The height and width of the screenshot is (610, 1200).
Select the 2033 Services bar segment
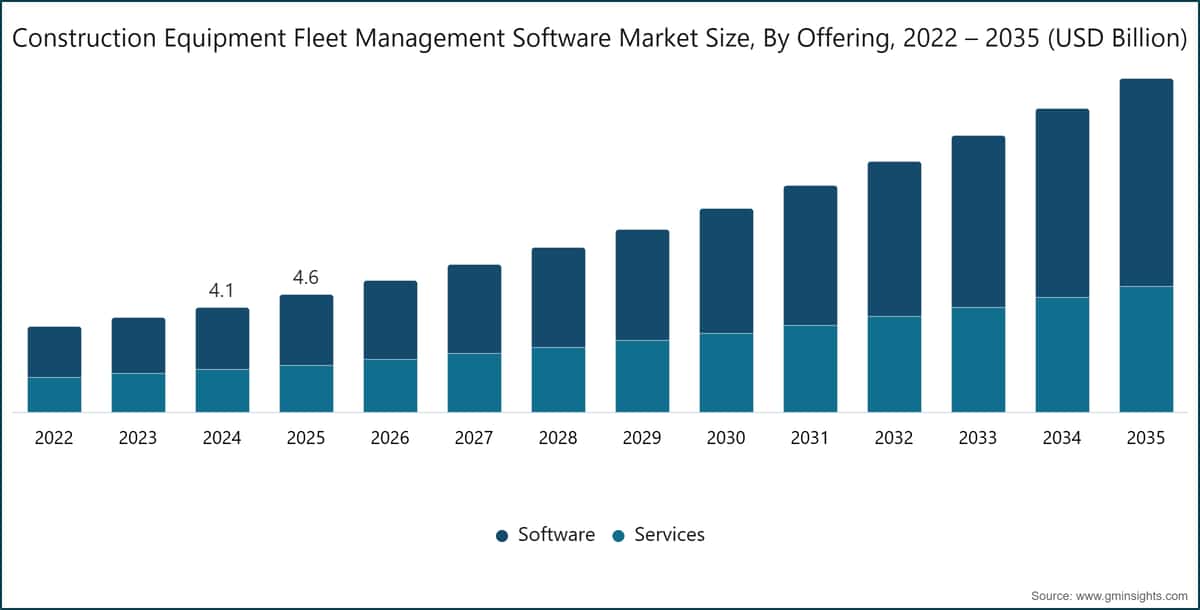978,360
